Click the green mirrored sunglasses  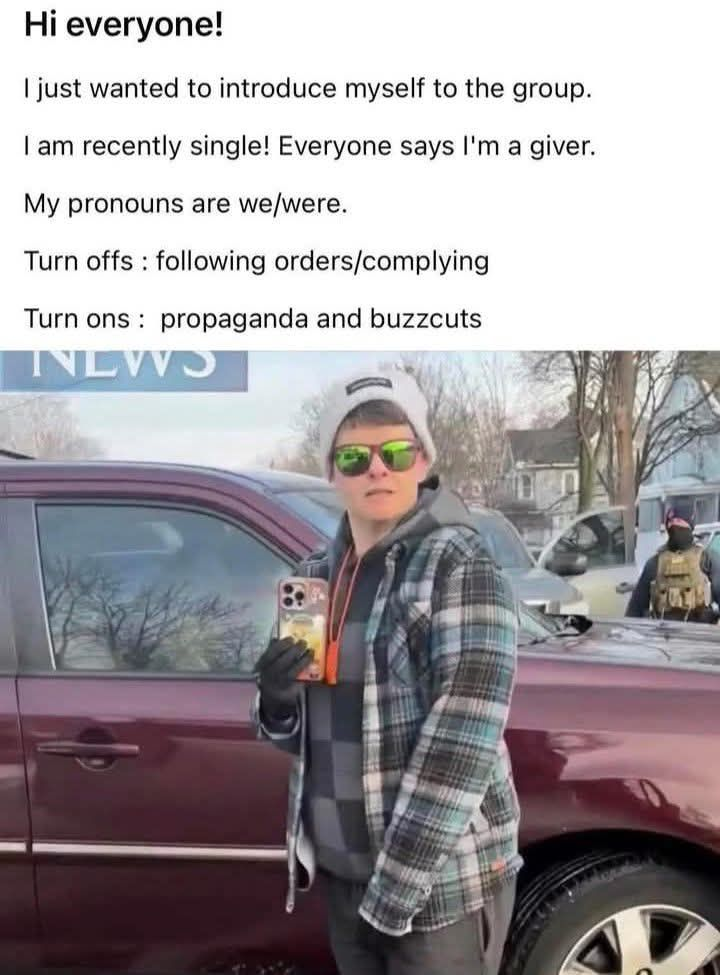(x=377, y=458)
